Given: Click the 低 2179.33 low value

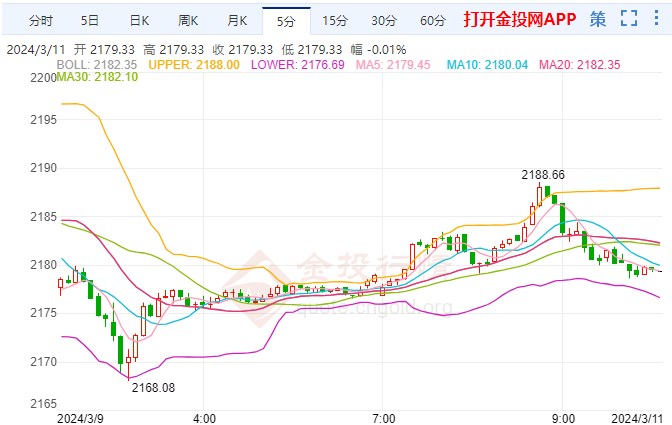Looking at the screenshot, I should [x=312, y=50].
